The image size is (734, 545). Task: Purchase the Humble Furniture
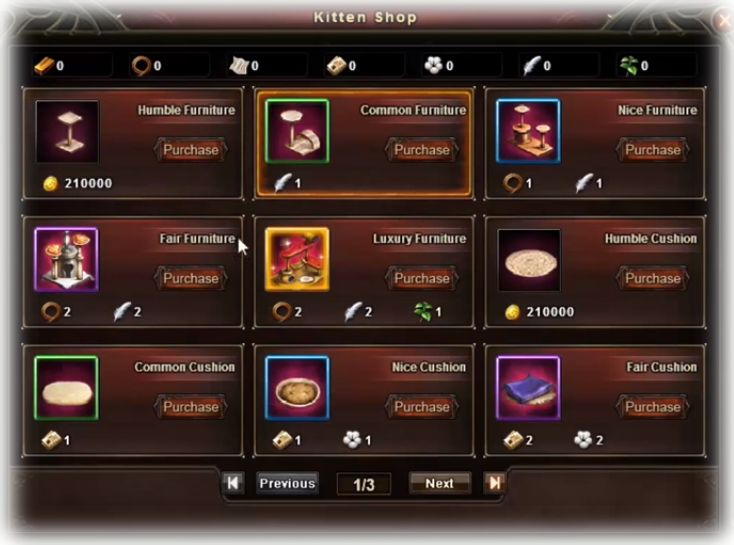[x=191, y=150]
